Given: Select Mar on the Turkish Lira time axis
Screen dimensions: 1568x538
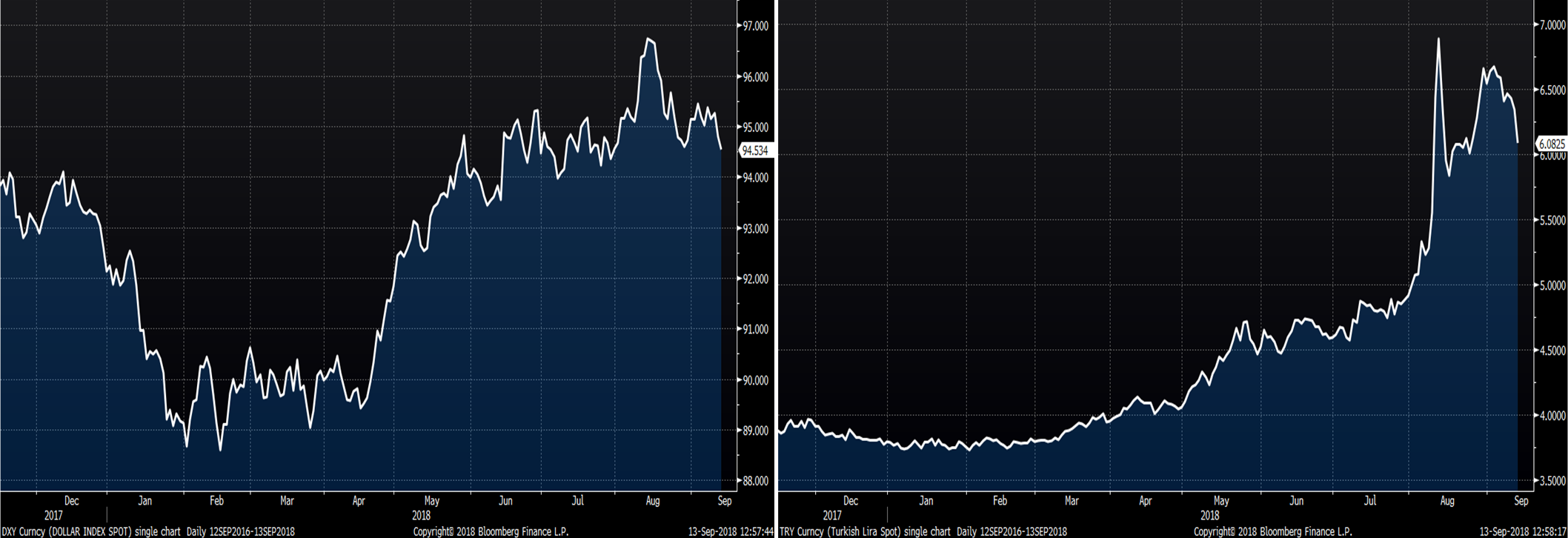Looking at the screenshot, I should [1072, 501].
